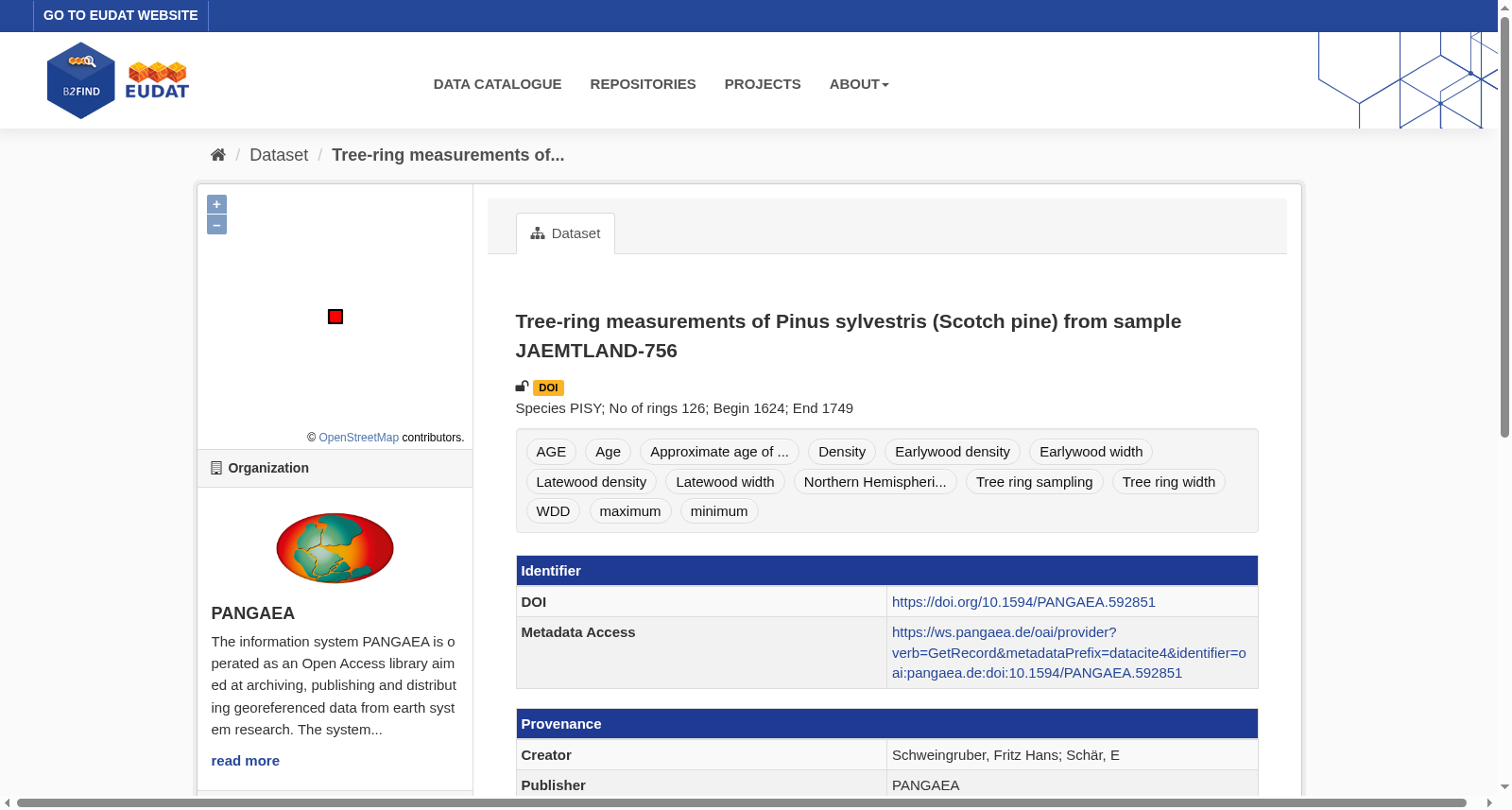Select the AGE tag

[551, 452]
